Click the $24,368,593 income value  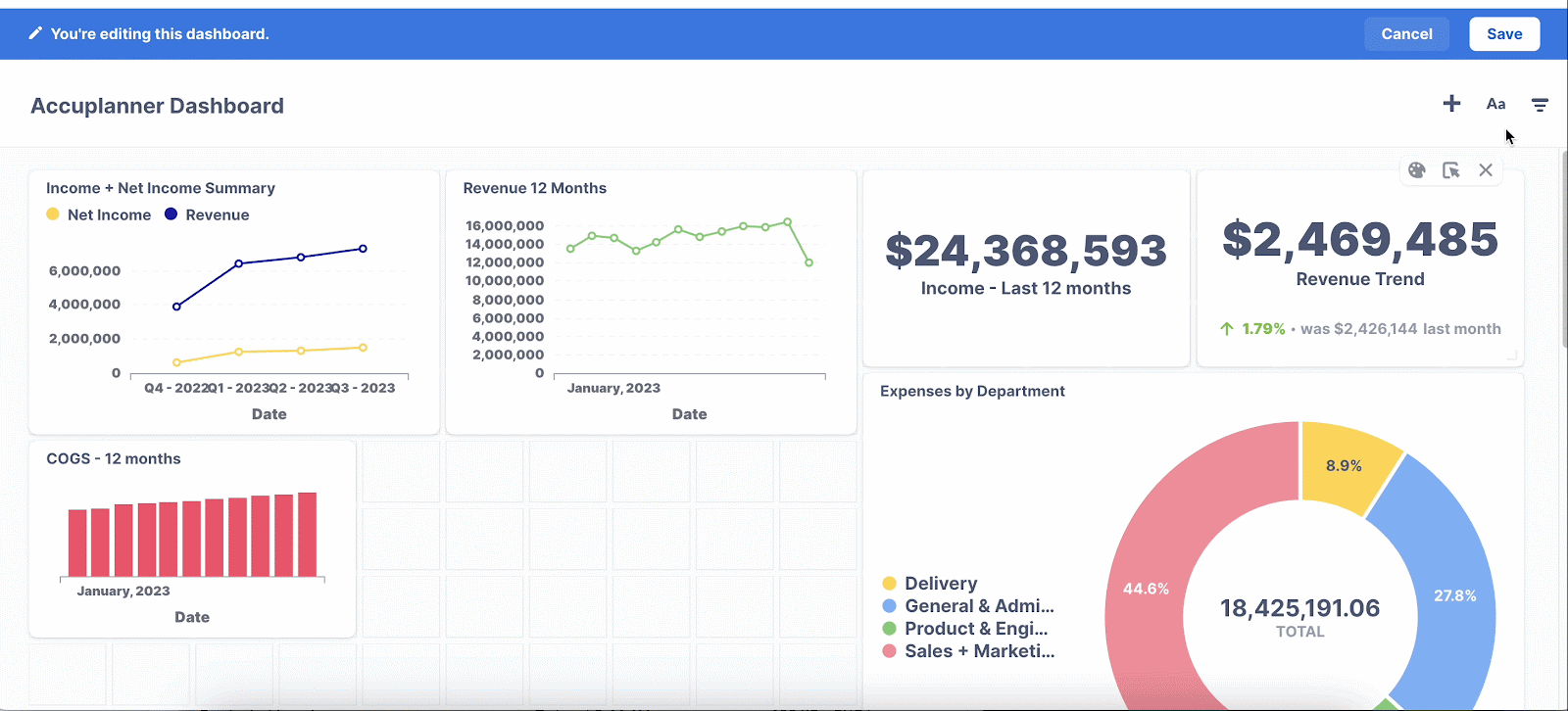pyautogui.click(x=1026, y=251)
